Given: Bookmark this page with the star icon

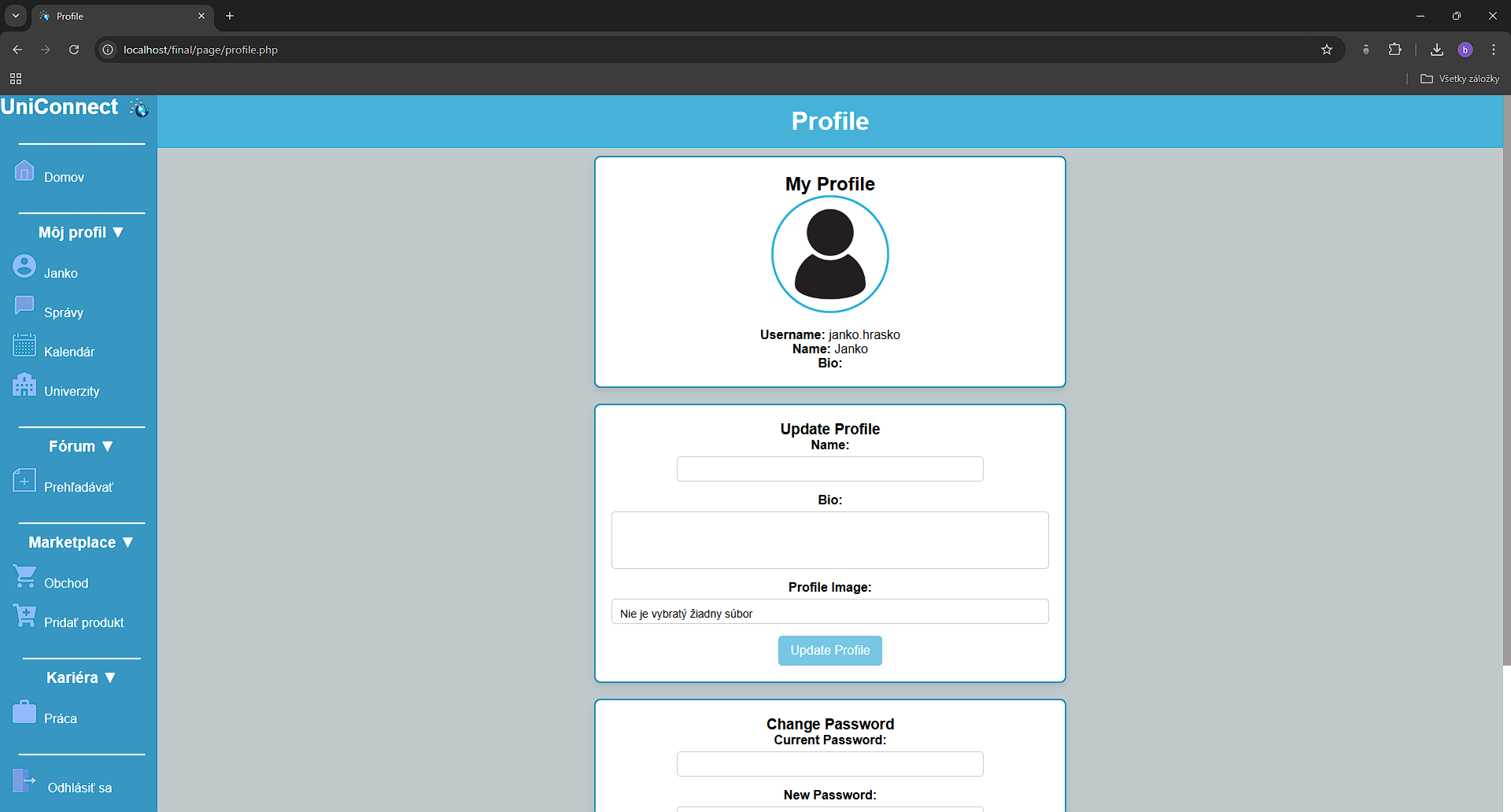Looking at the screenshot, I should pos(1327,50).
